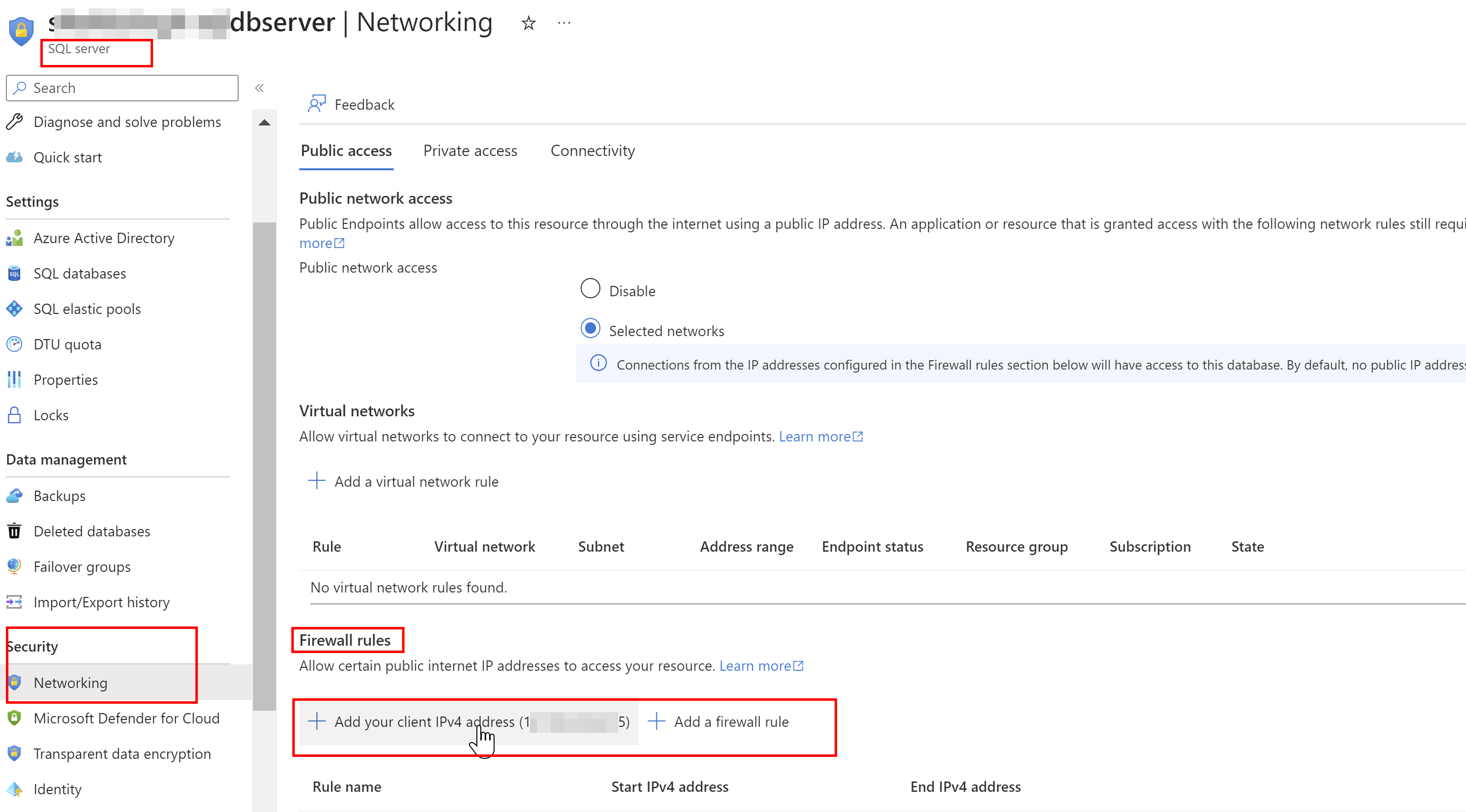1466x812 pixels.
Task: Open the more options ellipsis menu
Action: tap(563, 23)
